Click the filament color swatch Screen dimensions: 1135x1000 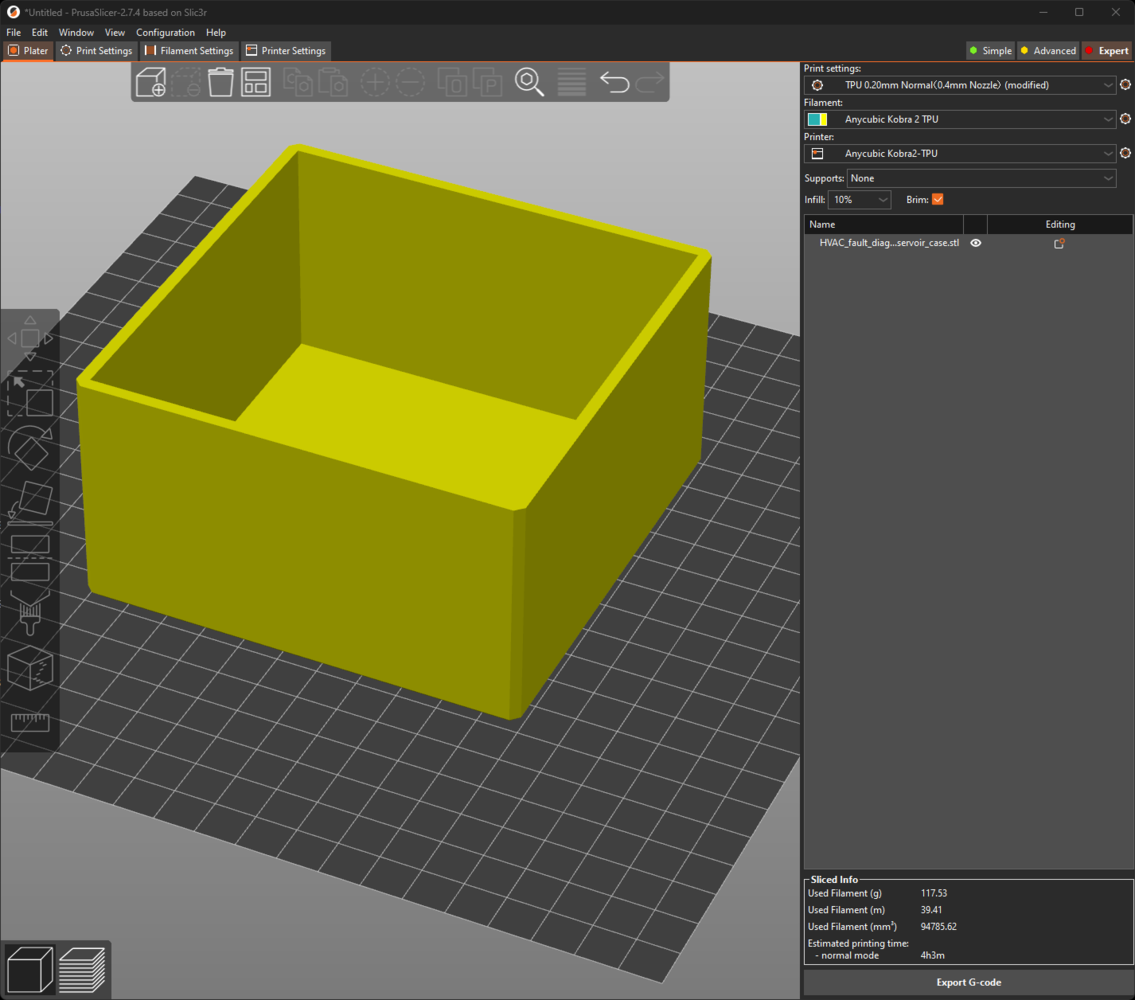tap(817, 120)
